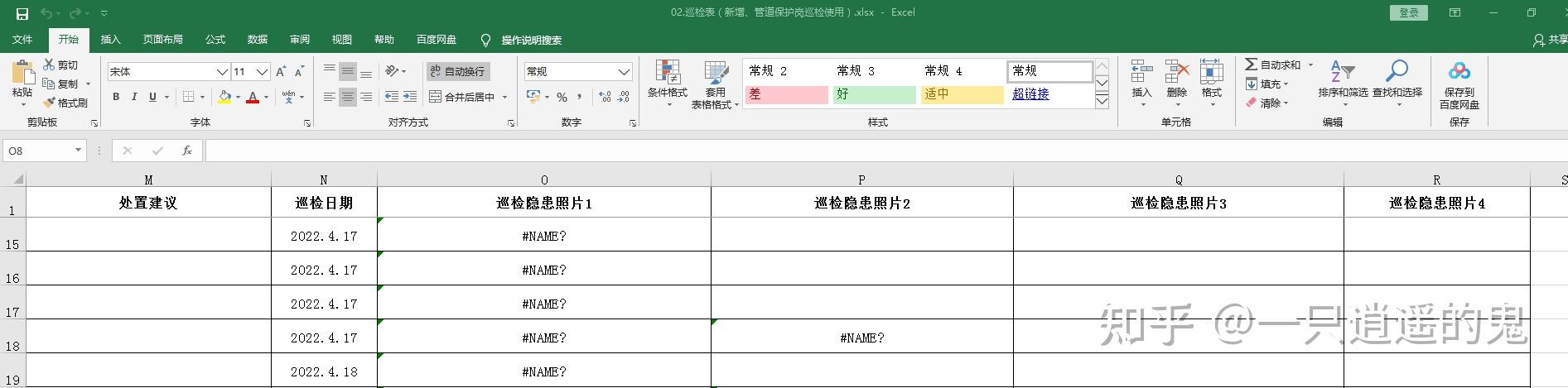The width and height of the screenshot is (1568, 388).
Task: Align cell text to the right
Action: [366, 97]
